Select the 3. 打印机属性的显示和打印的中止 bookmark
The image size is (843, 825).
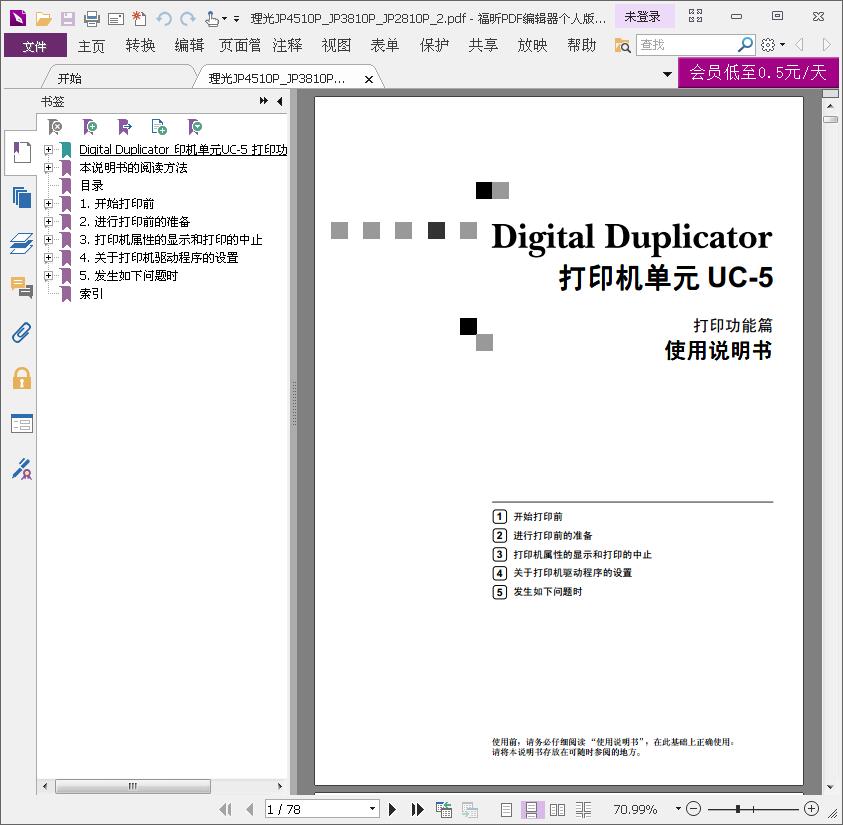click(x=171, y=240)
